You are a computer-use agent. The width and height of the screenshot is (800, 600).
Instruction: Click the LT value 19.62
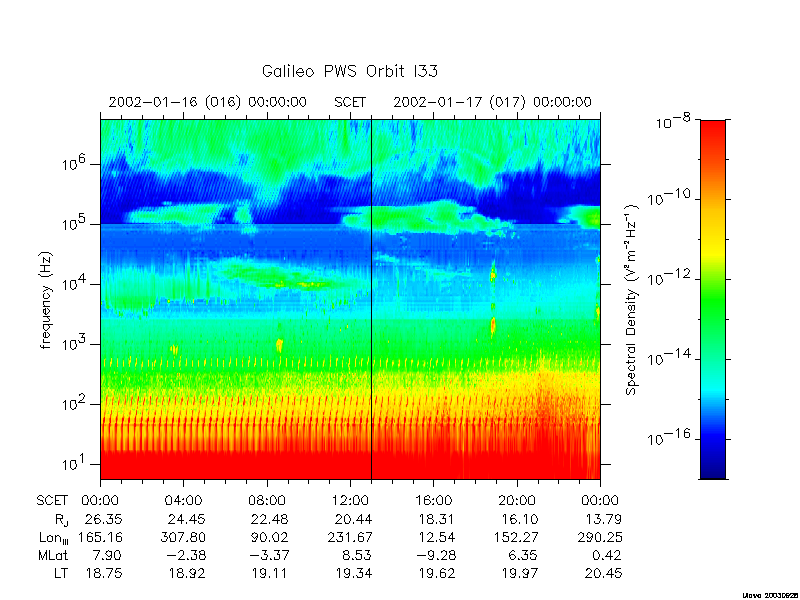click(437, 573)
